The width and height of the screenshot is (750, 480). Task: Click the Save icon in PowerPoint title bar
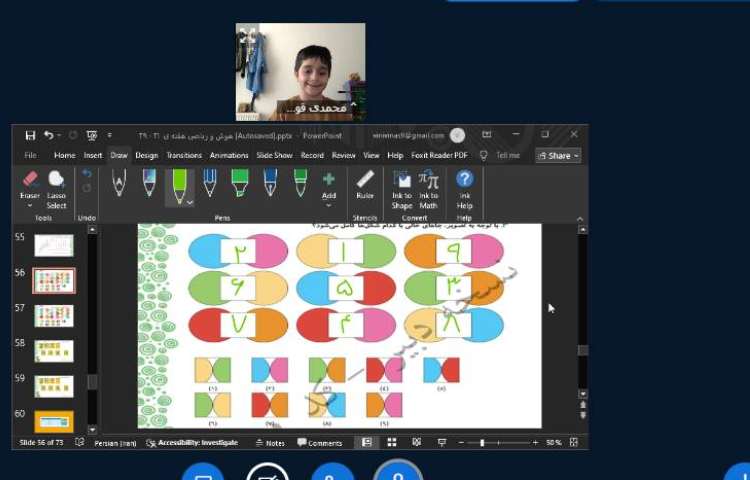[x=30, y=135]
